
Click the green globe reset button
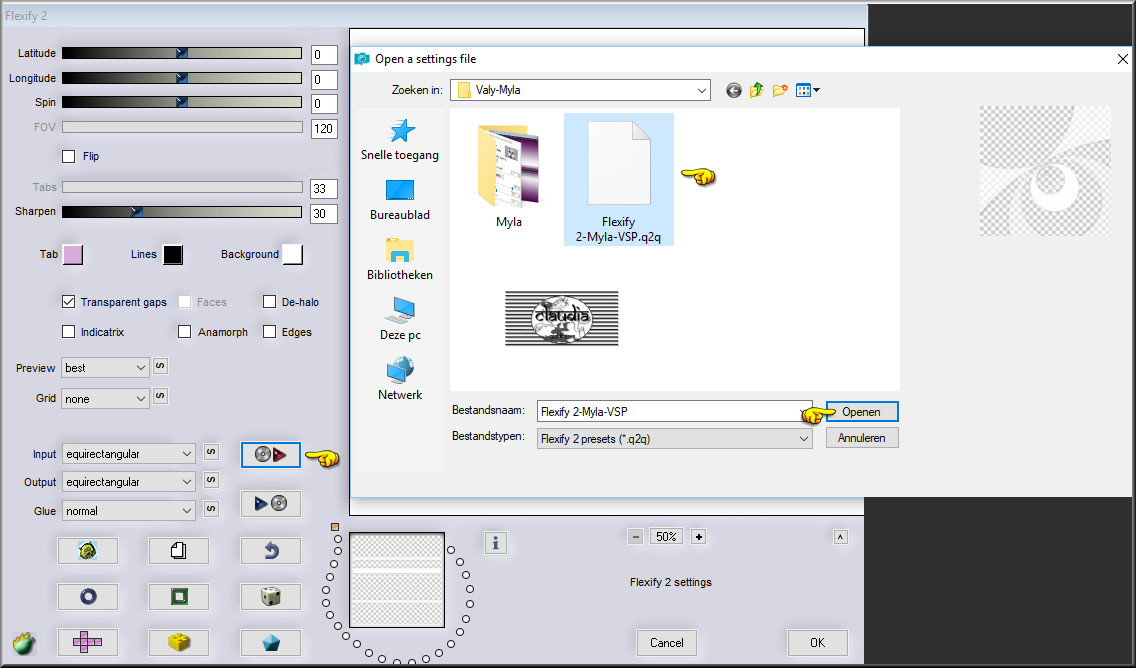[x=88, y=551]
